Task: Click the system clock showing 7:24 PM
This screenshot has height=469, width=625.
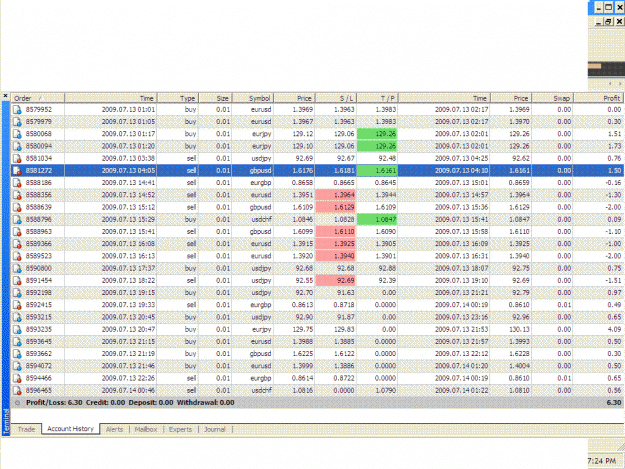Action: point(602,461)
